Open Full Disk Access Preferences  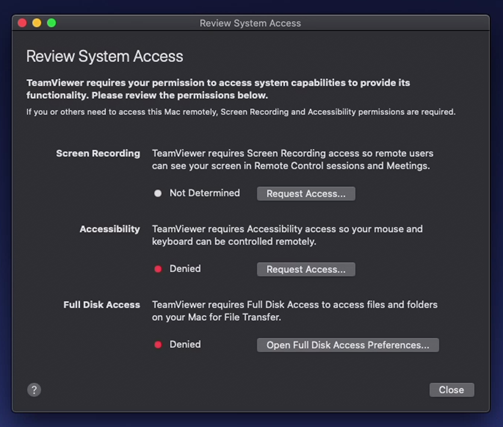(x=348, y=345)
